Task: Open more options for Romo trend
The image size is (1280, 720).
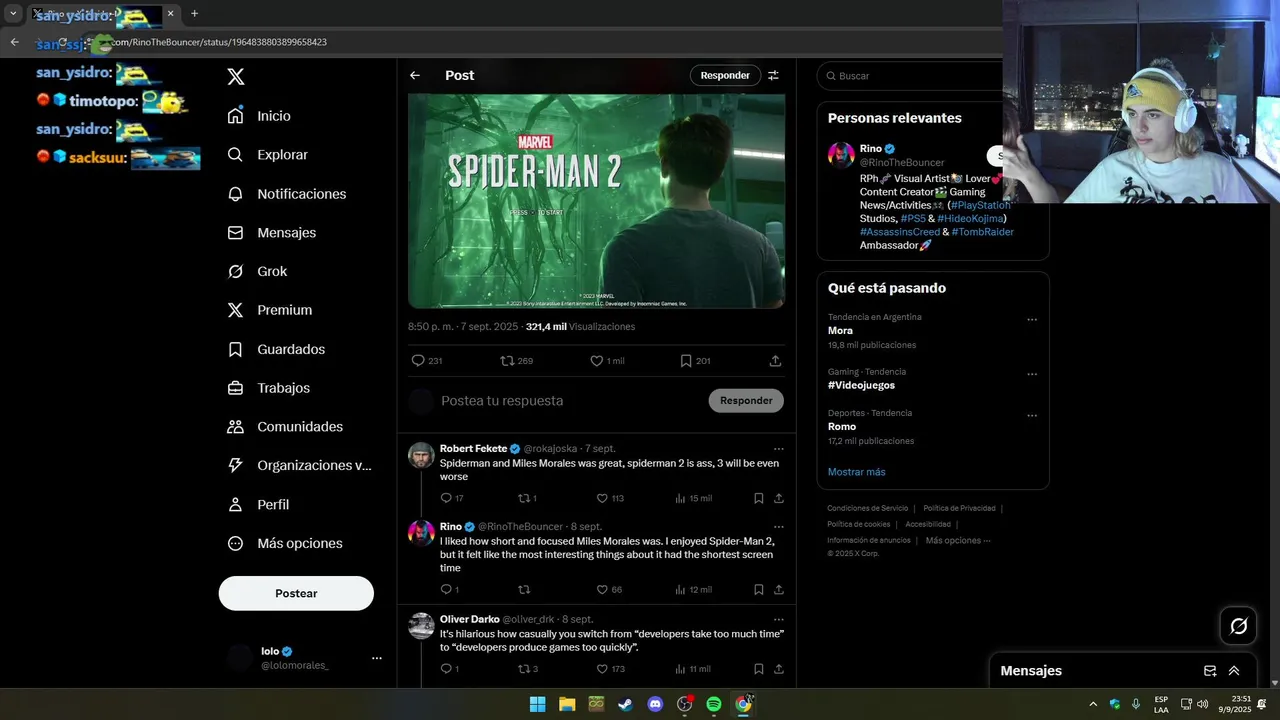Action: click(x=1032, y=416)
